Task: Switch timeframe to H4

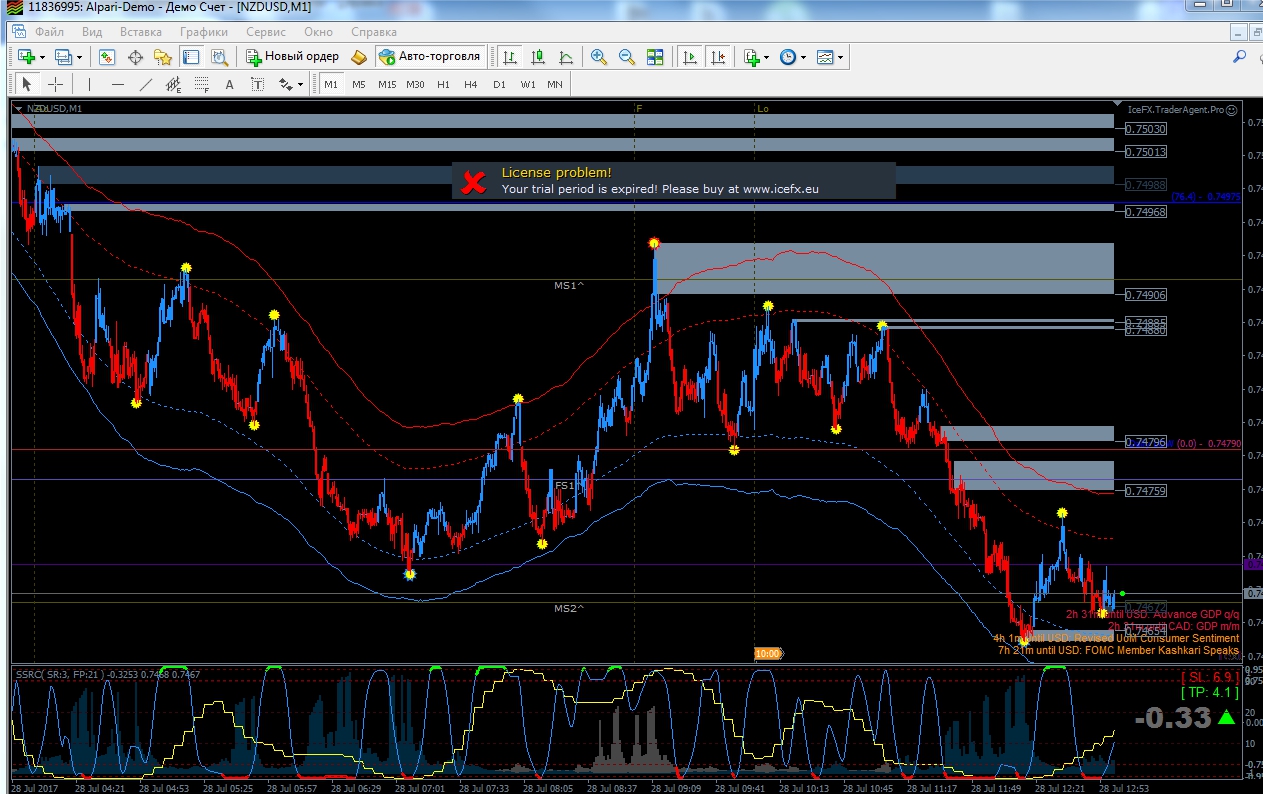Action: point(471,84)
